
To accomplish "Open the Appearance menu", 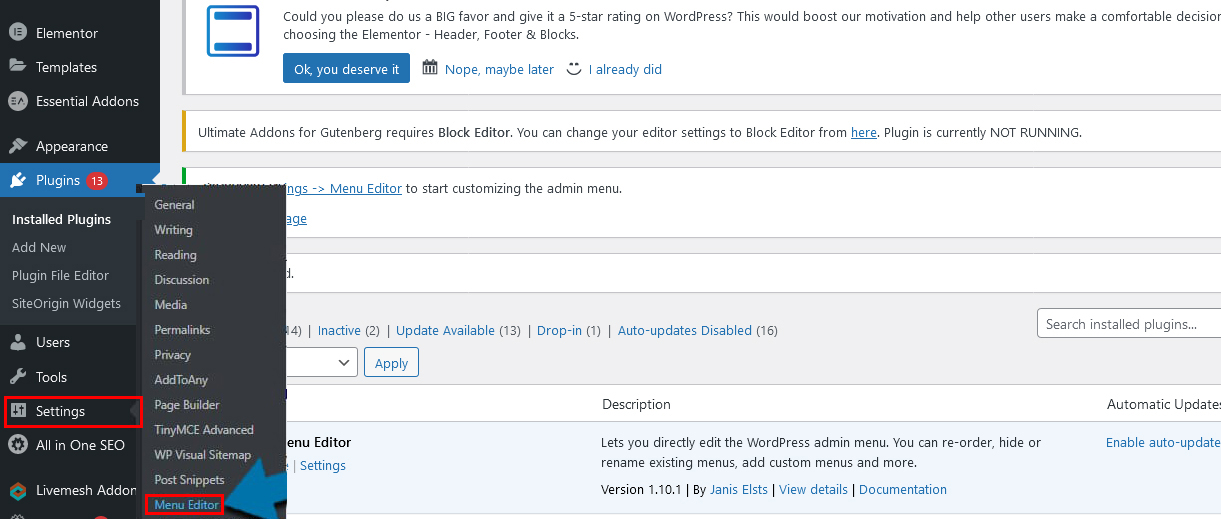I will click(72, 146).
